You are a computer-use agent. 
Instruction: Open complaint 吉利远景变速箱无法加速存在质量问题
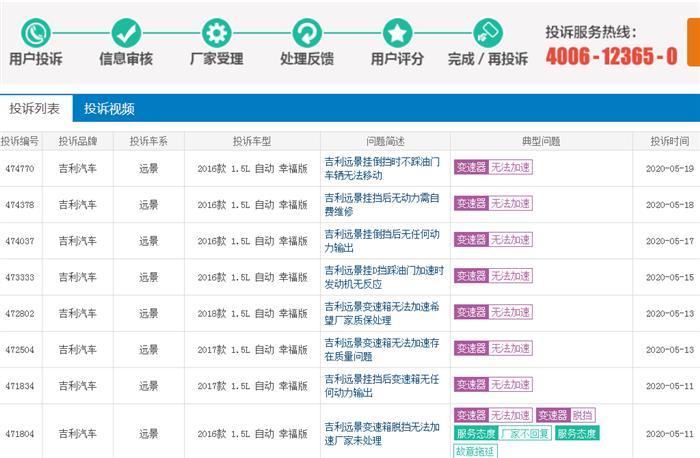point(382,349)
